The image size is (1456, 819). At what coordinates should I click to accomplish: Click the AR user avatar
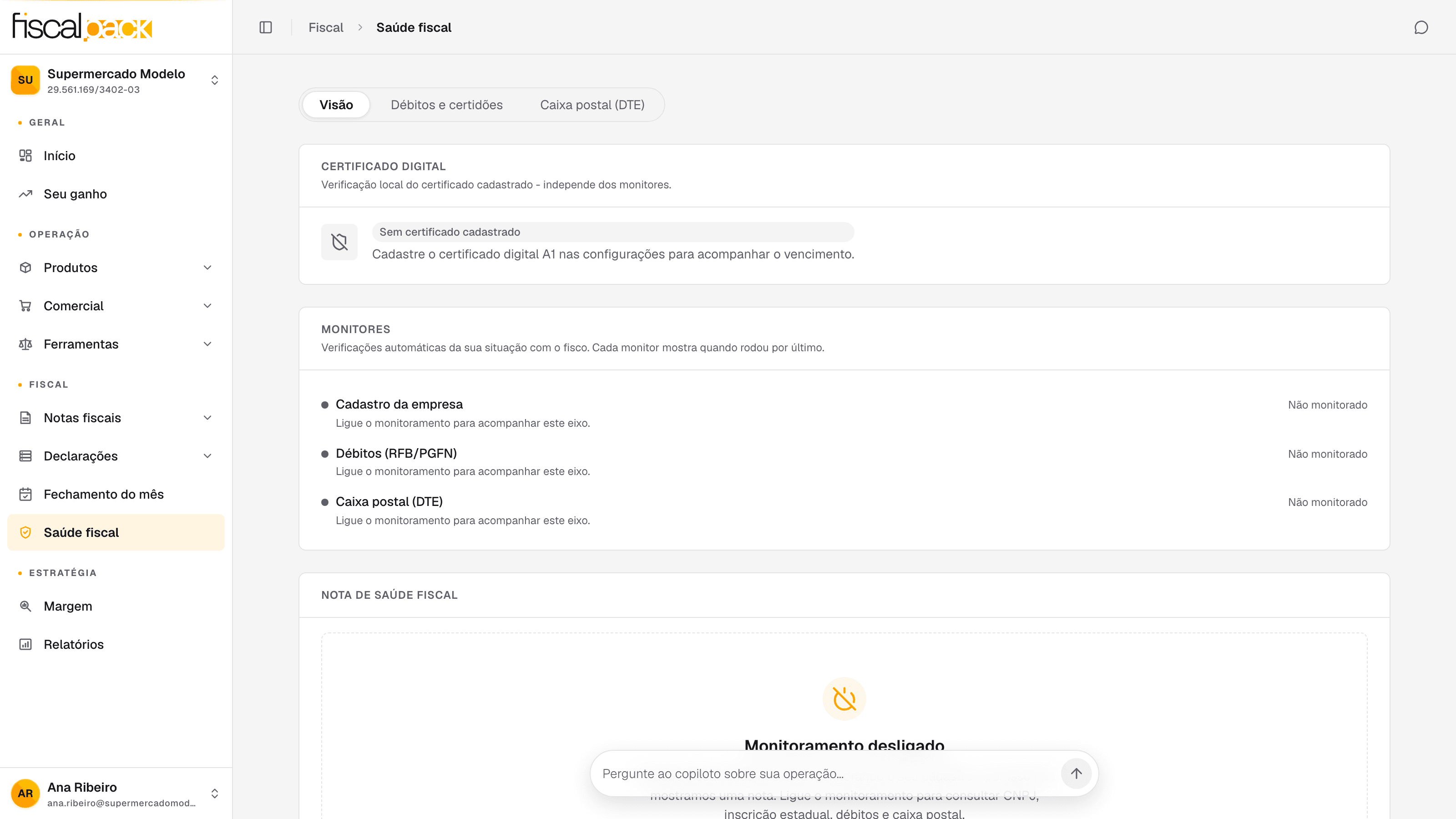coord(25,793)
